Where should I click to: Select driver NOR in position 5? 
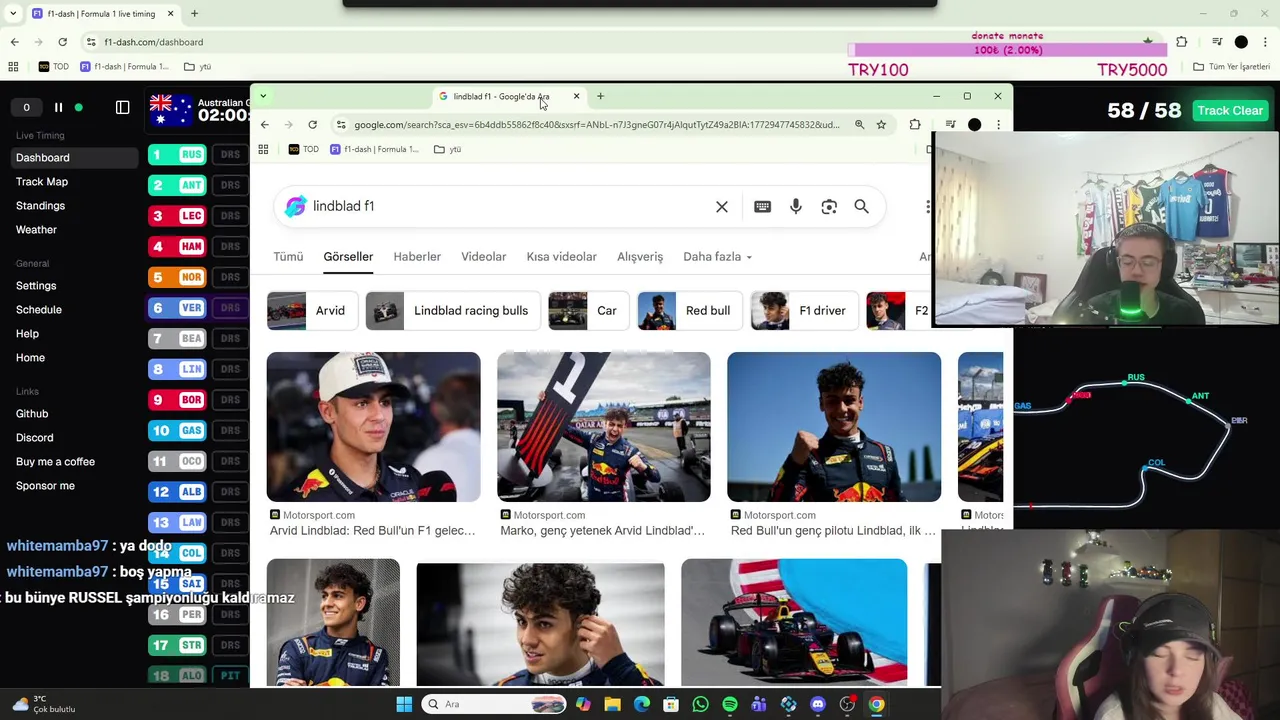coord(177,277)
